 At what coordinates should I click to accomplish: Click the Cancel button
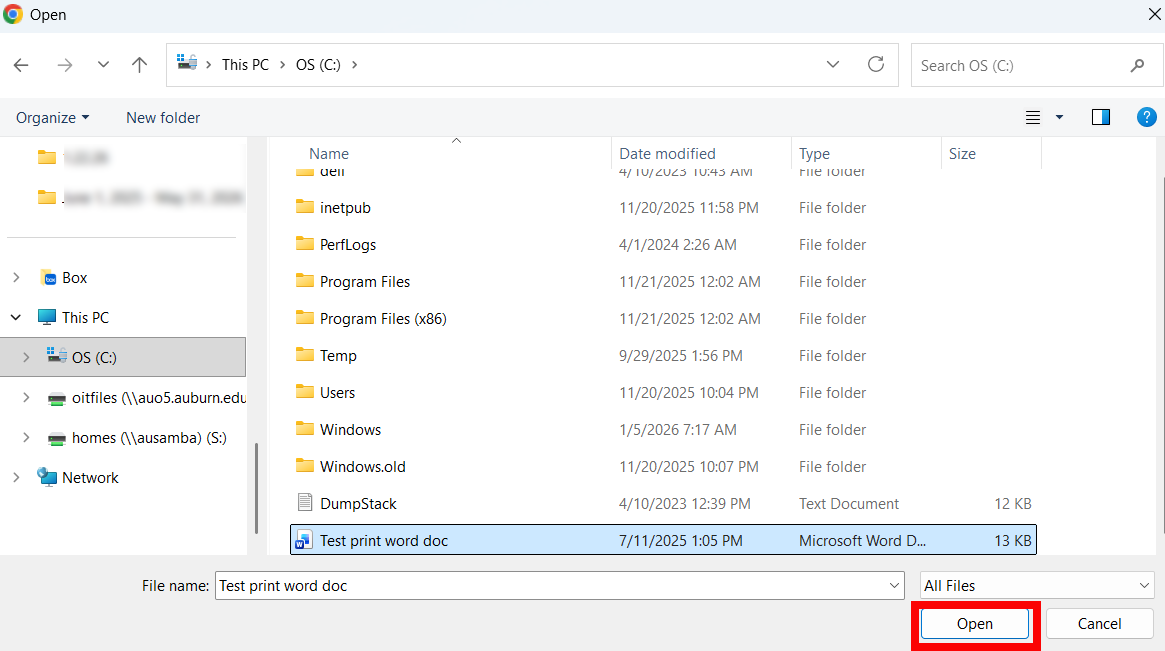(x=1100, y=624)
